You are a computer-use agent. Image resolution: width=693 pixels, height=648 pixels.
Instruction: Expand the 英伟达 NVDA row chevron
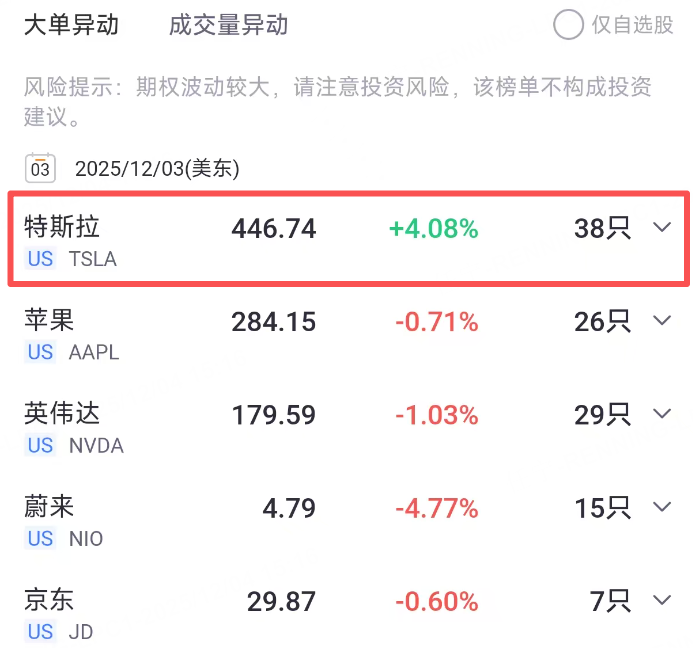click(662, 414)
